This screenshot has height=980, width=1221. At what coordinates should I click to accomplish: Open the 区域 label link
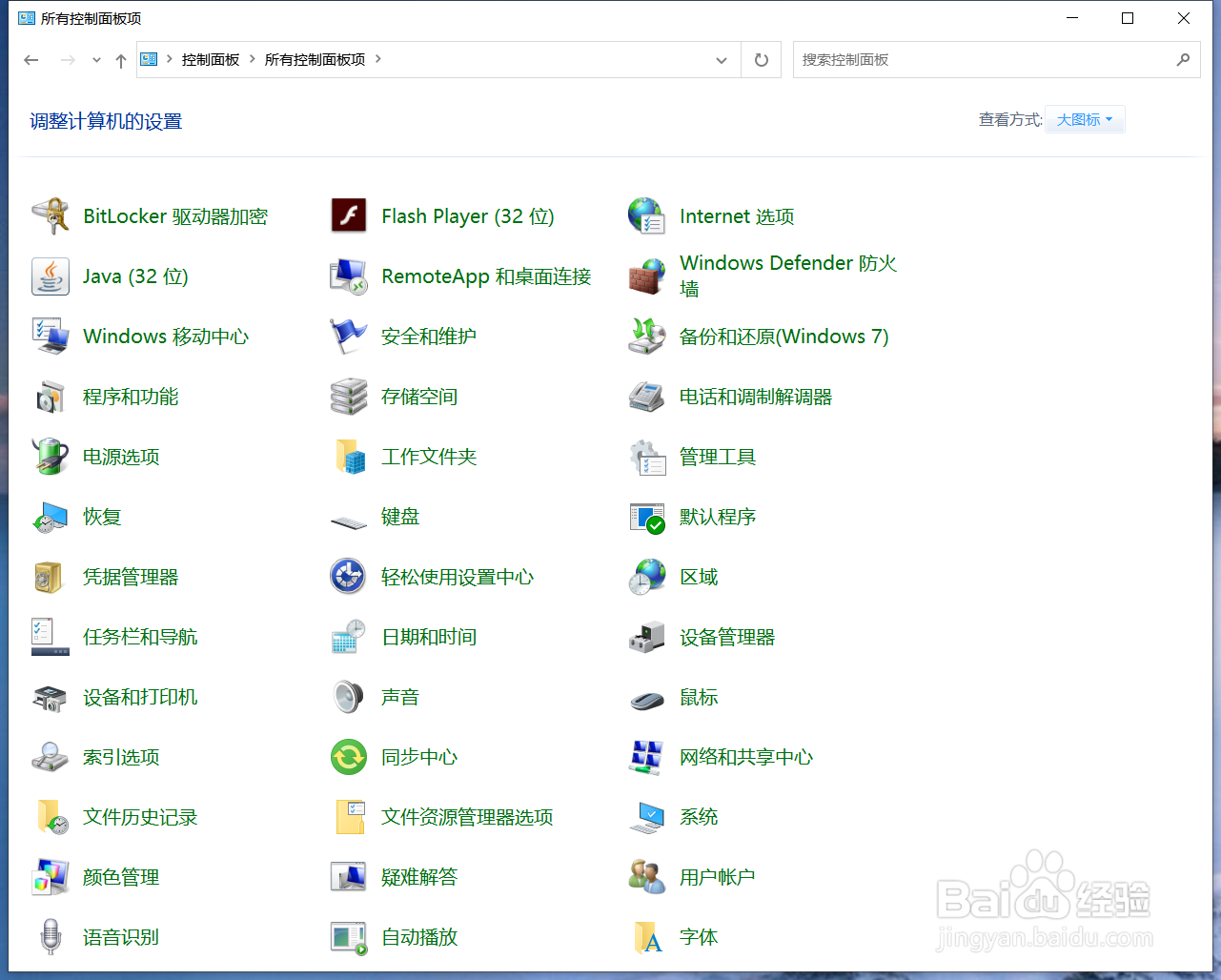[699, 577]
